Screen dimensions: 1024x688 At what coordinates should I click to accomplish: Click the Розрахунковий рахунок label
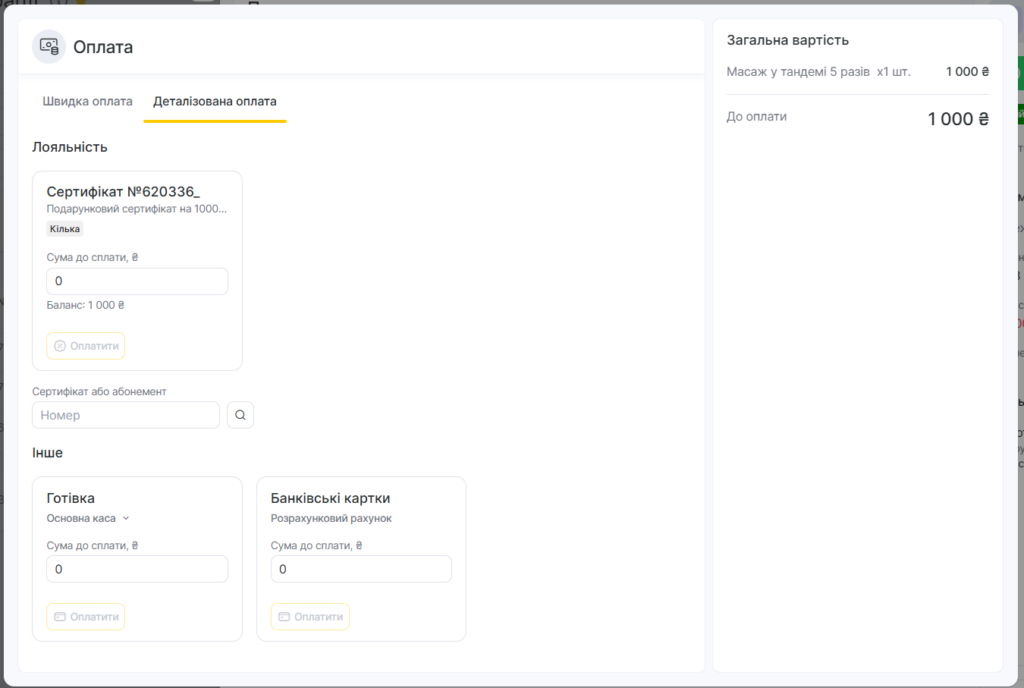tap(331, 518)
